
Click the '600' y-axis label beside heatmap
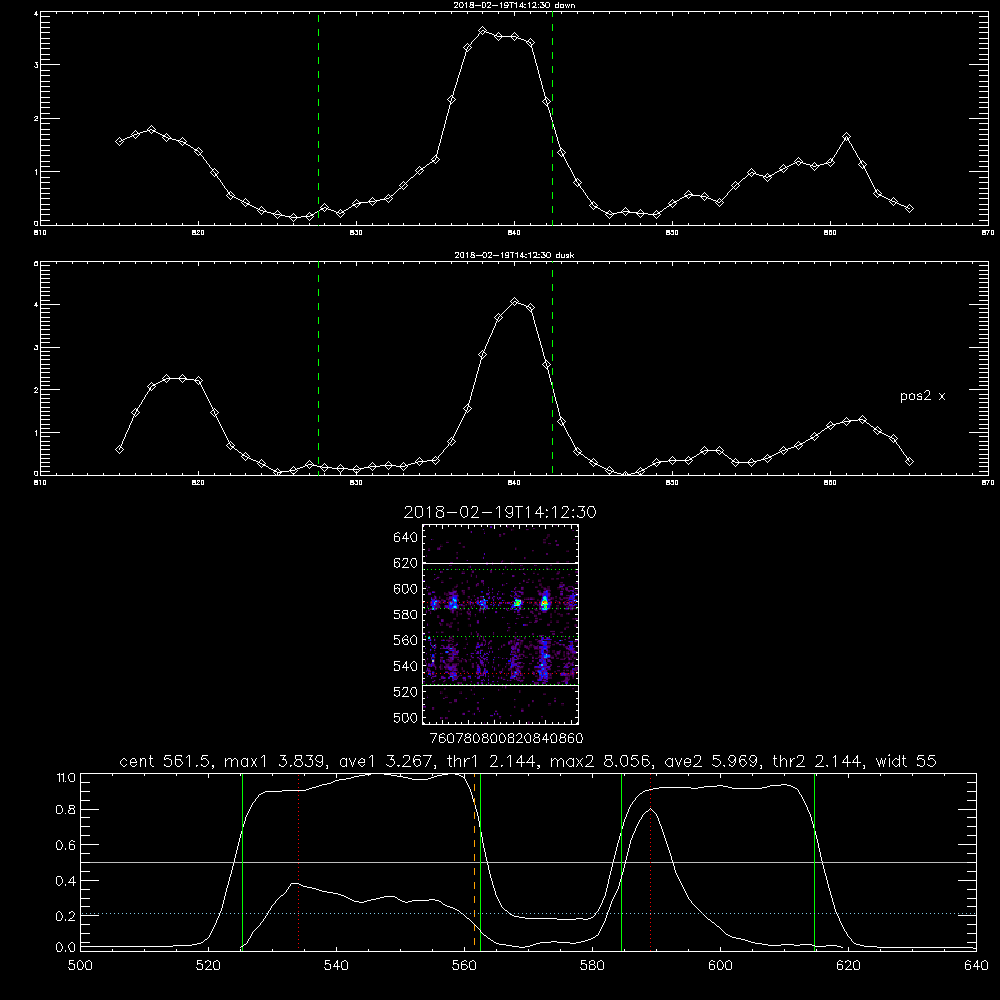(x=406, y=589)
